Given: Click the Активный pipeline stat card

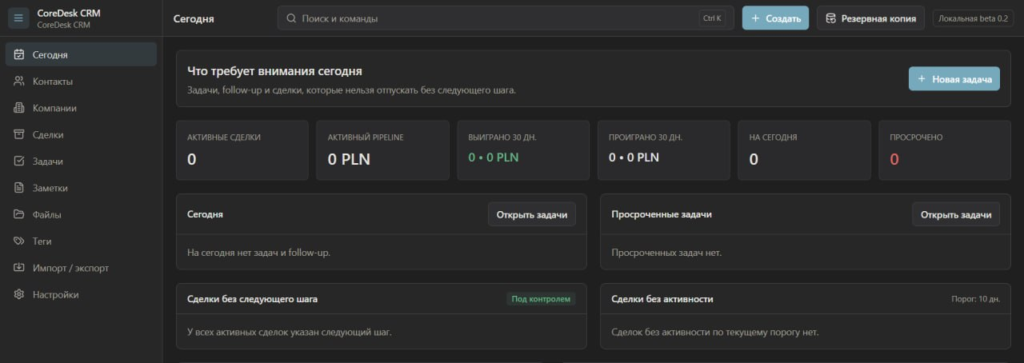Looking at the screenshot, I should [383, 150].
